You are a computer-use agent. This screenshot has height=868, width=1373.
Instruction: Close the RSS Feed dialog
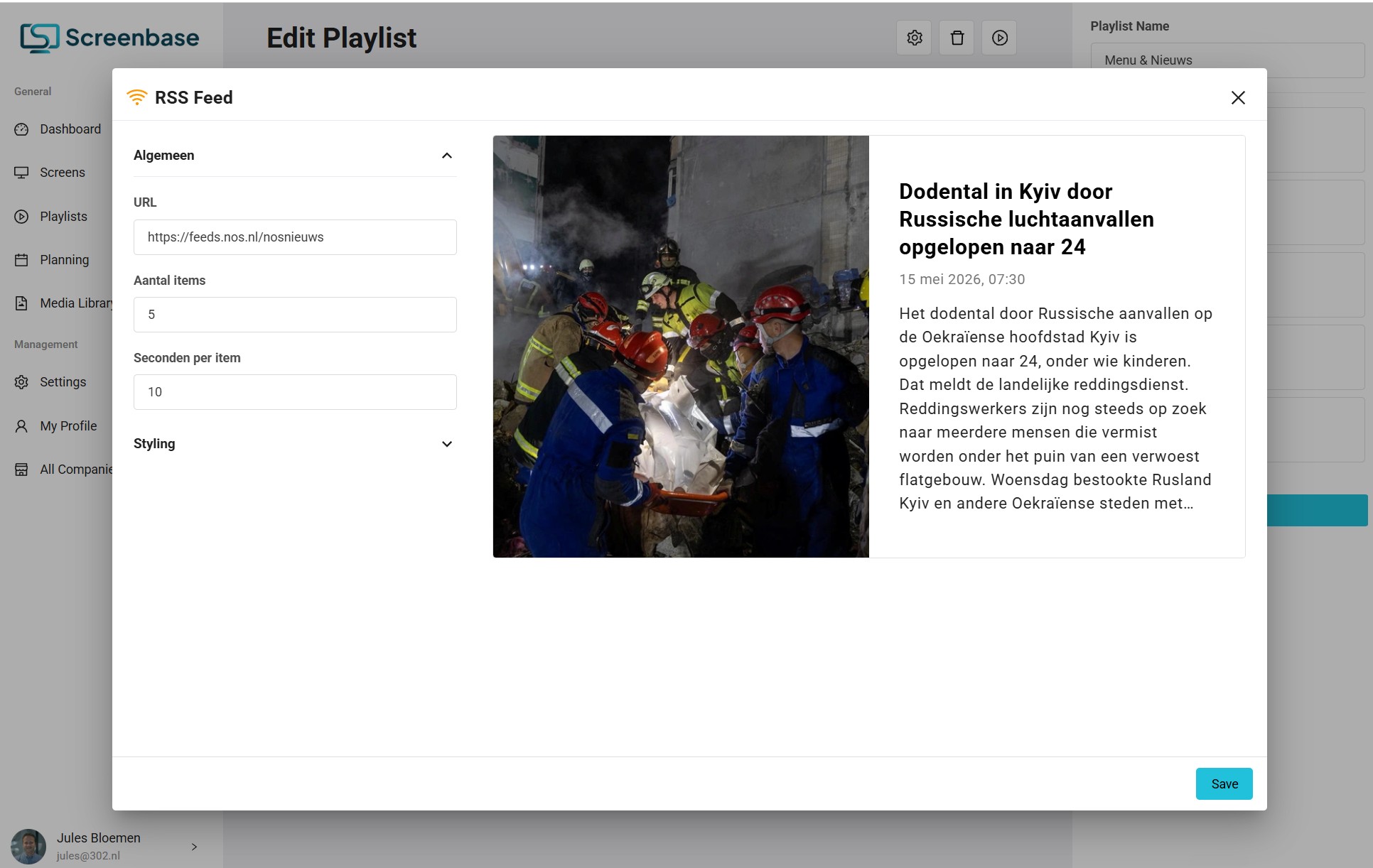1238,98
